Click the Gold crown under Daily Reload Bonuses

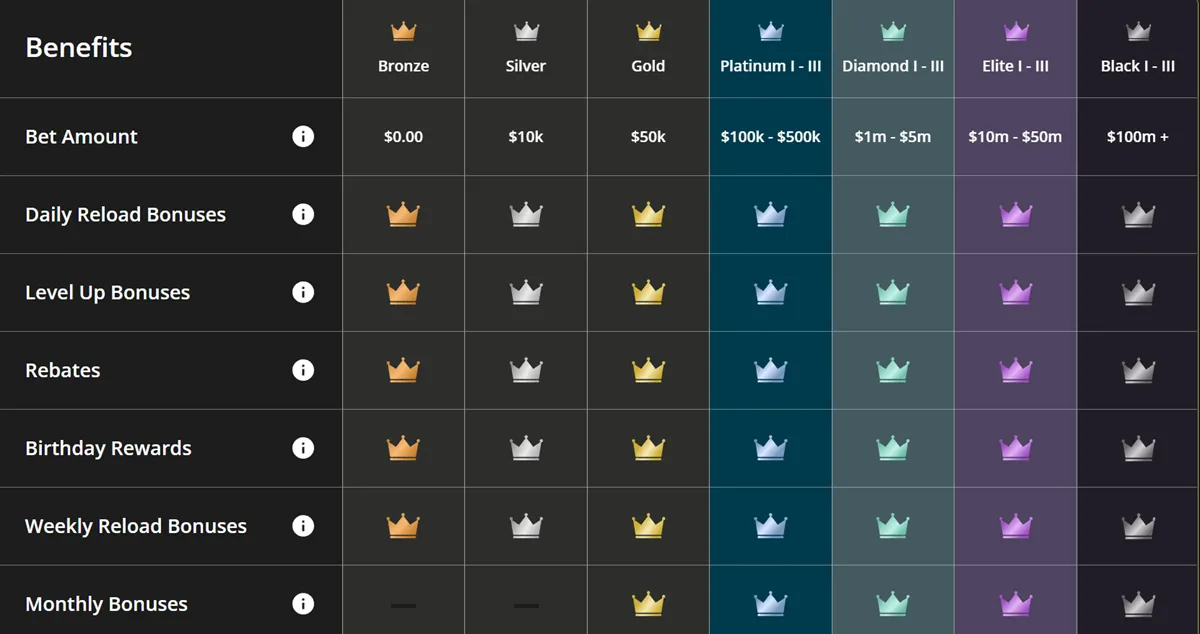point(648,214)
